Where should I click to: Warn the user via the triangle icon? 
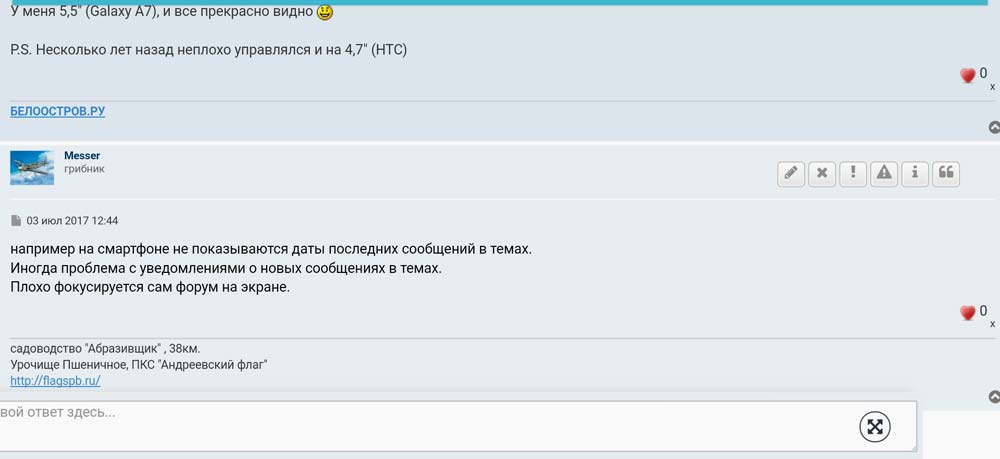(x=884, y=173)
